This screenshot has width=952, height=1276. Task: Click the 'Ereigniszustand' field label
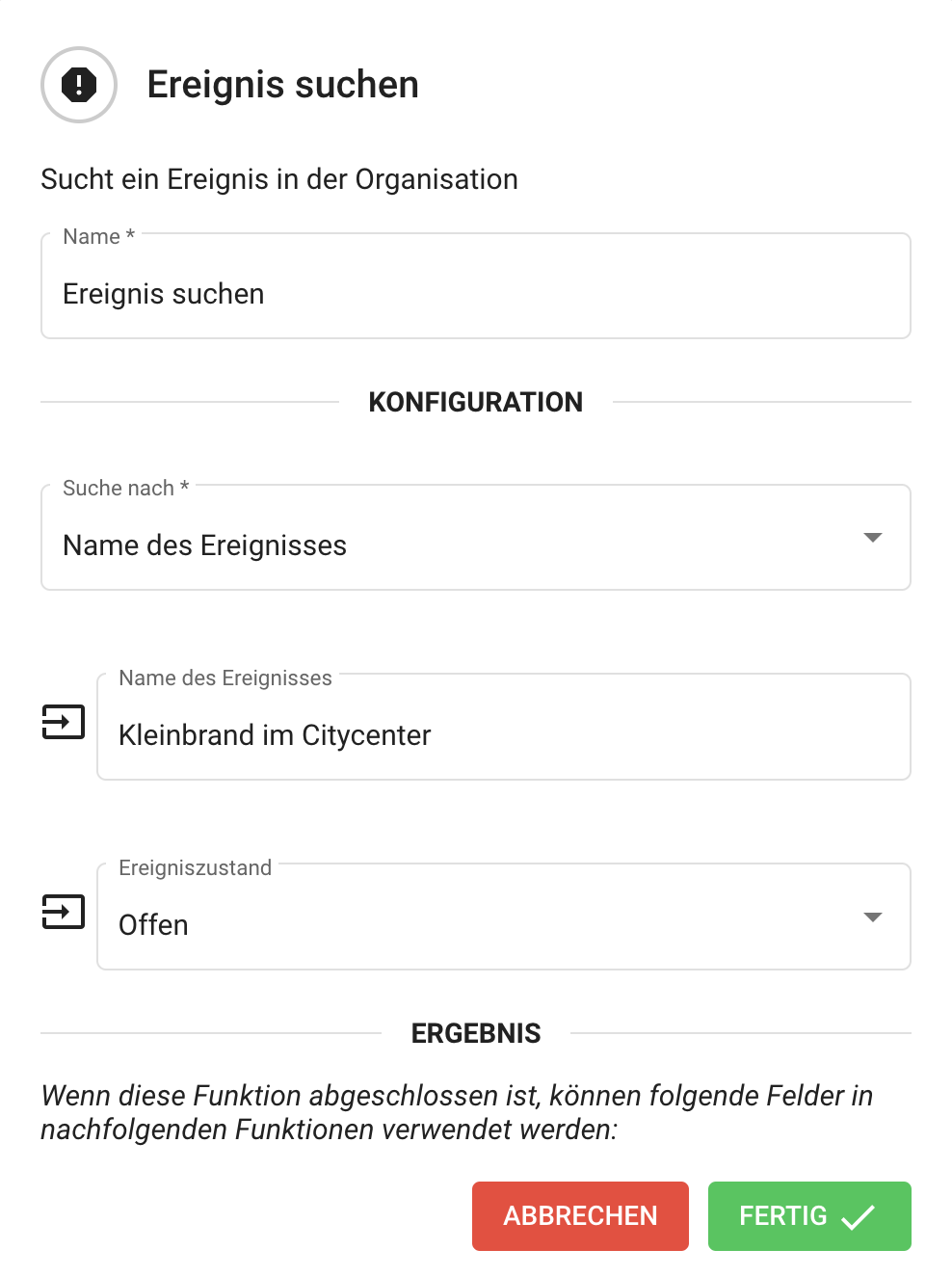[x=195, y=868]
